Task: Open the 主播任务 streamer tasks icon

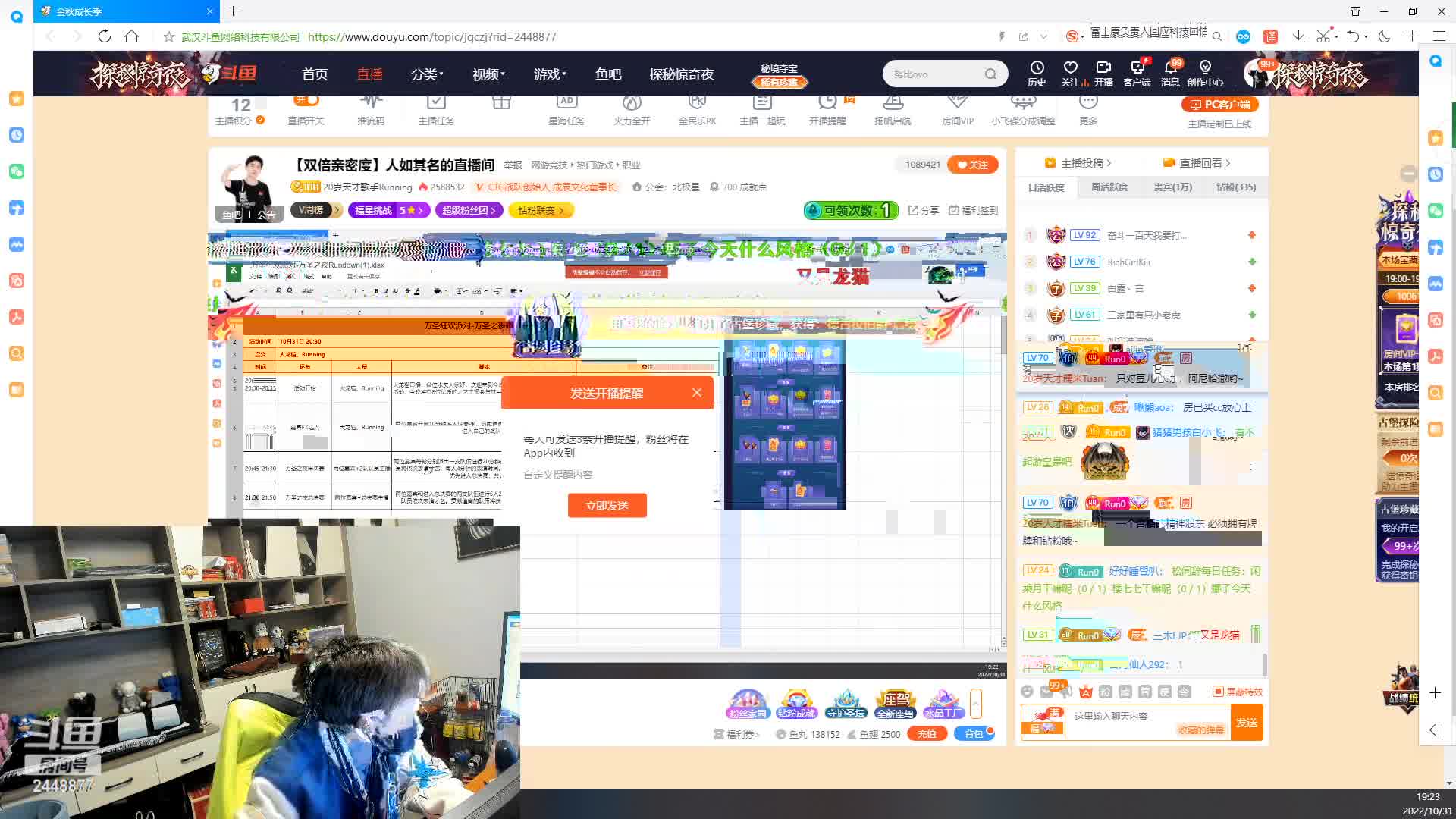Action: click(x=436, y=110)
